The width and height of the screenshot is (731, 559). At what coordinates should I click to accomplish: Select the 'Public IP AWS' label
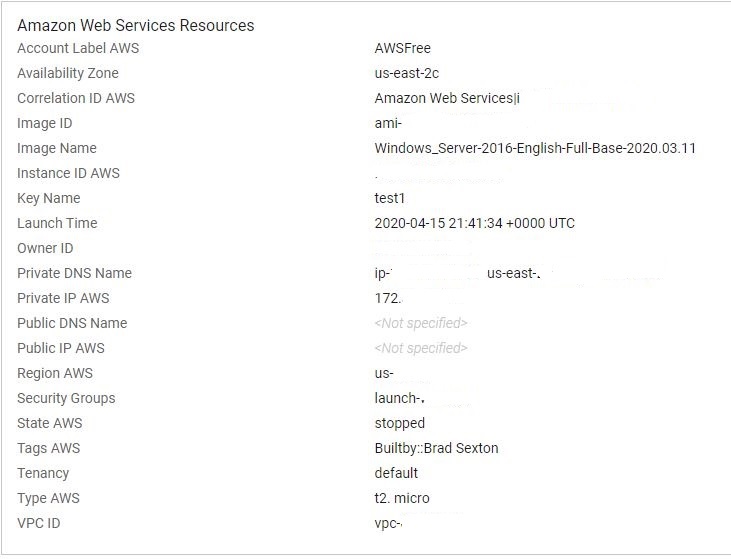[x=61, y=348]
